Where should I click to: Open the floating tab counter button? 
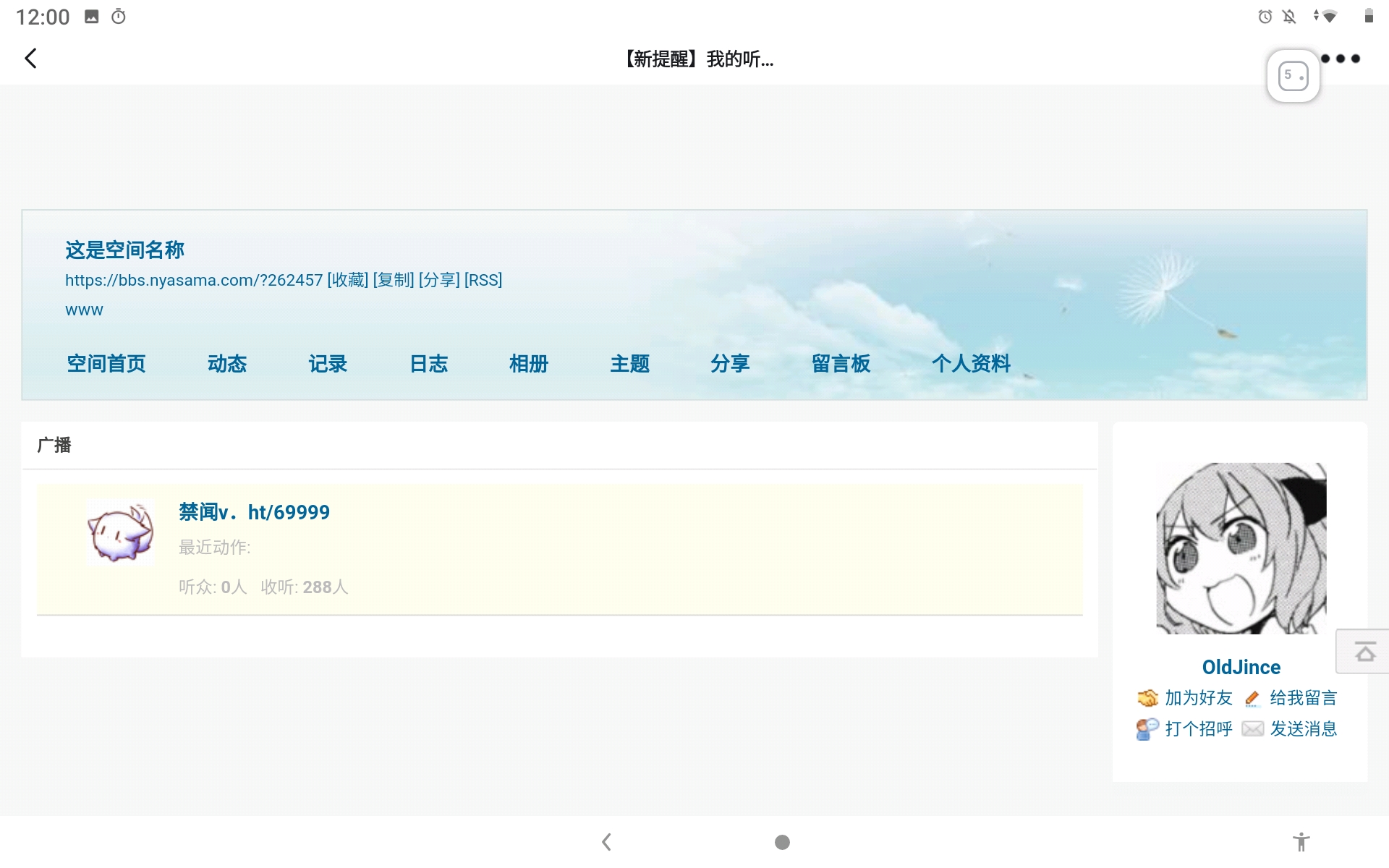tap(1293, 76)
